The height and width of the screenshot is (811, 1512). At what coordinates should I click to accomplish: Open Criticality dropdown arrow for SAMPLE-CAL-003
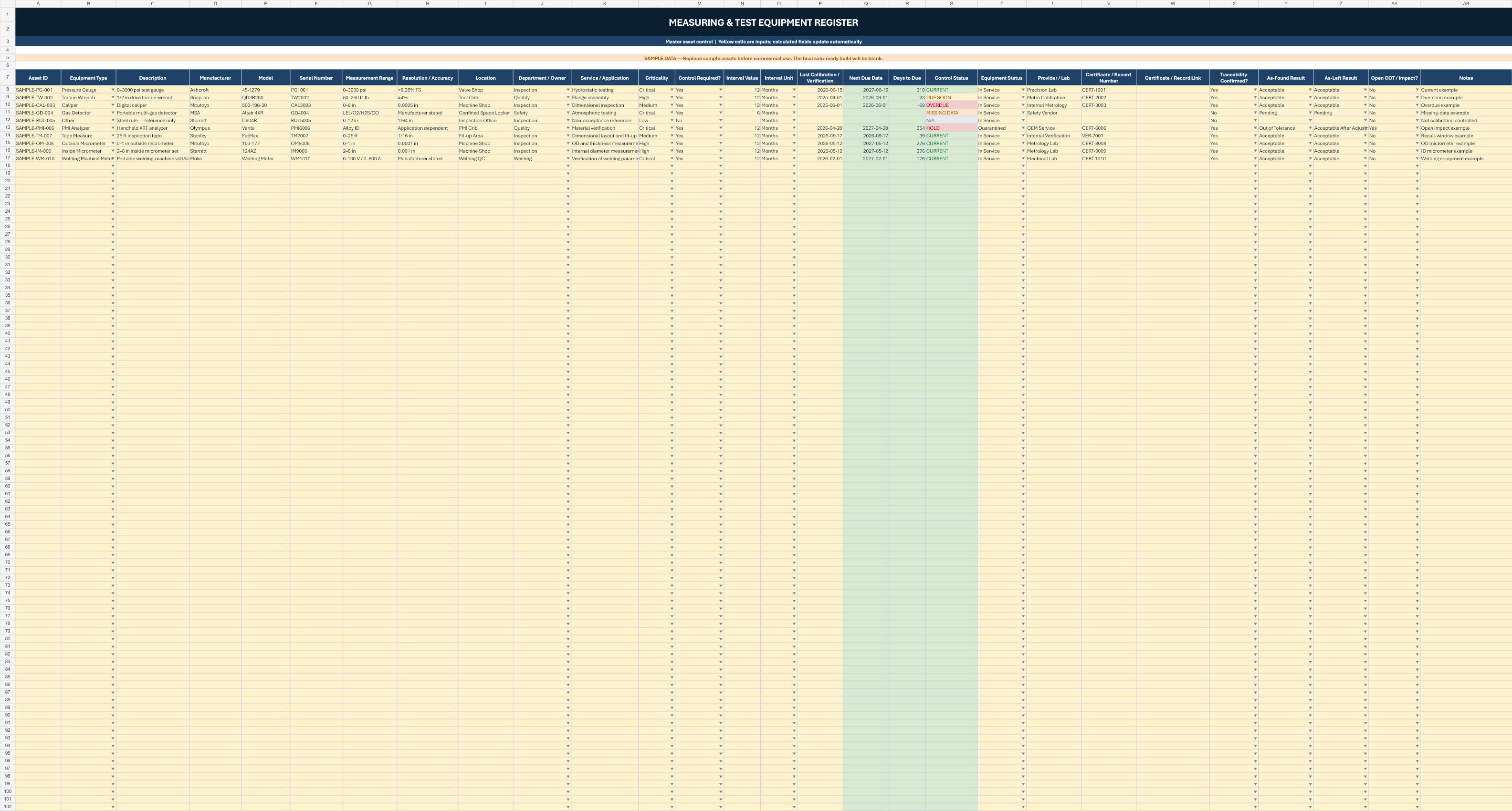point(672,105)
